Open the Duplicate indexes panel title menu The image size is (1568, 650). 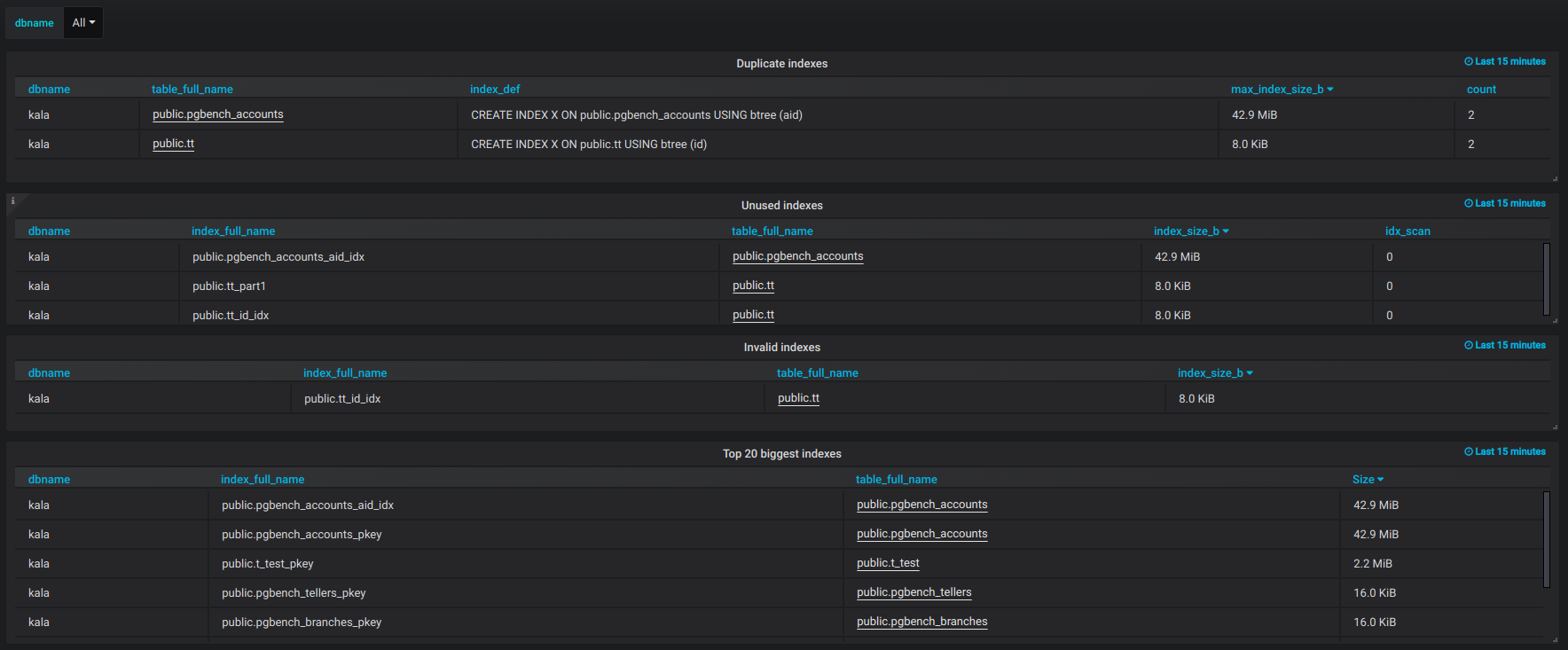tap(781, 64)
